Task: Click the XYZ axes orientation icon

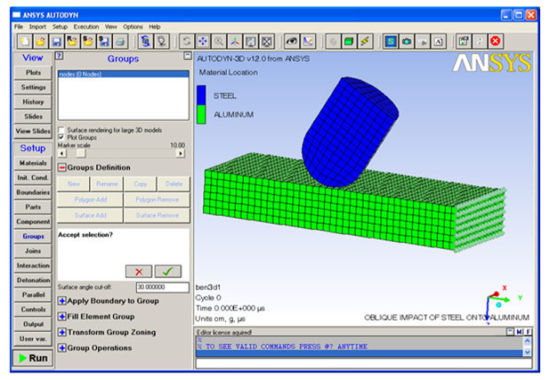Action: 235,41
